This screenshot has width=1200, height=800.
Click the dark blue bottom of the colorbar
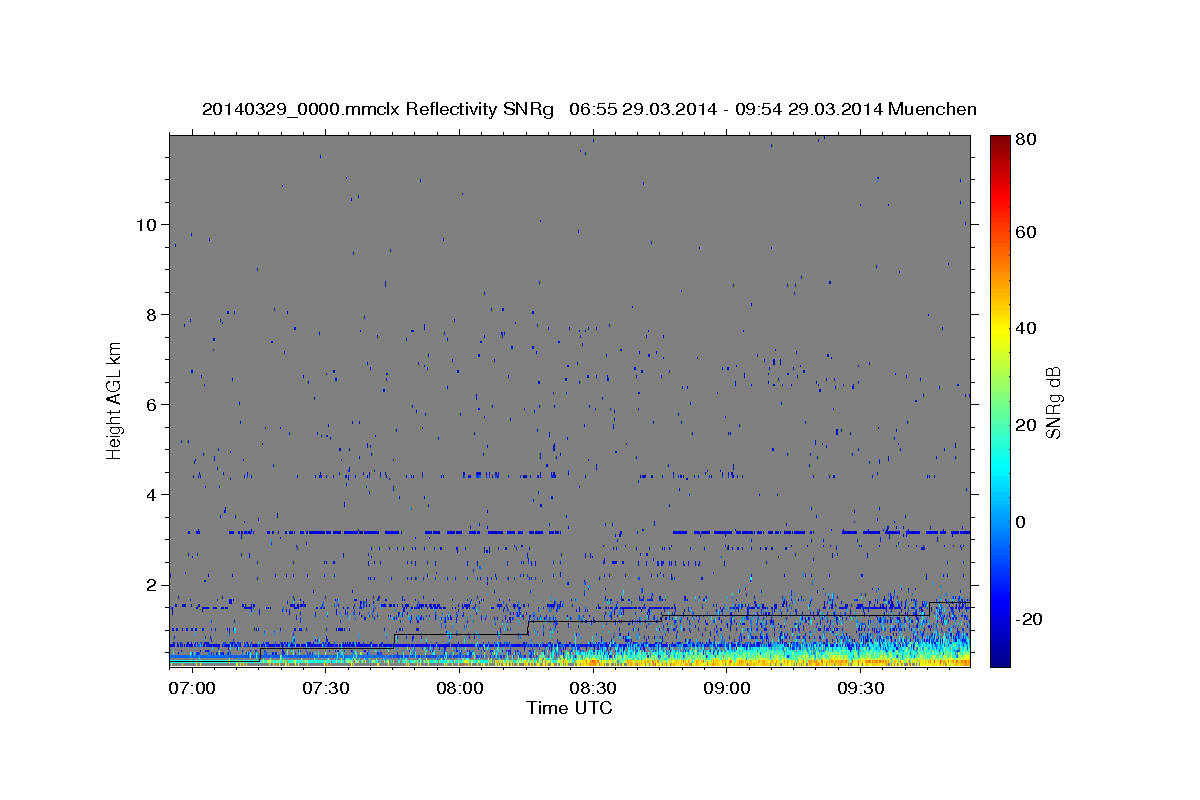tap(999, 655)
